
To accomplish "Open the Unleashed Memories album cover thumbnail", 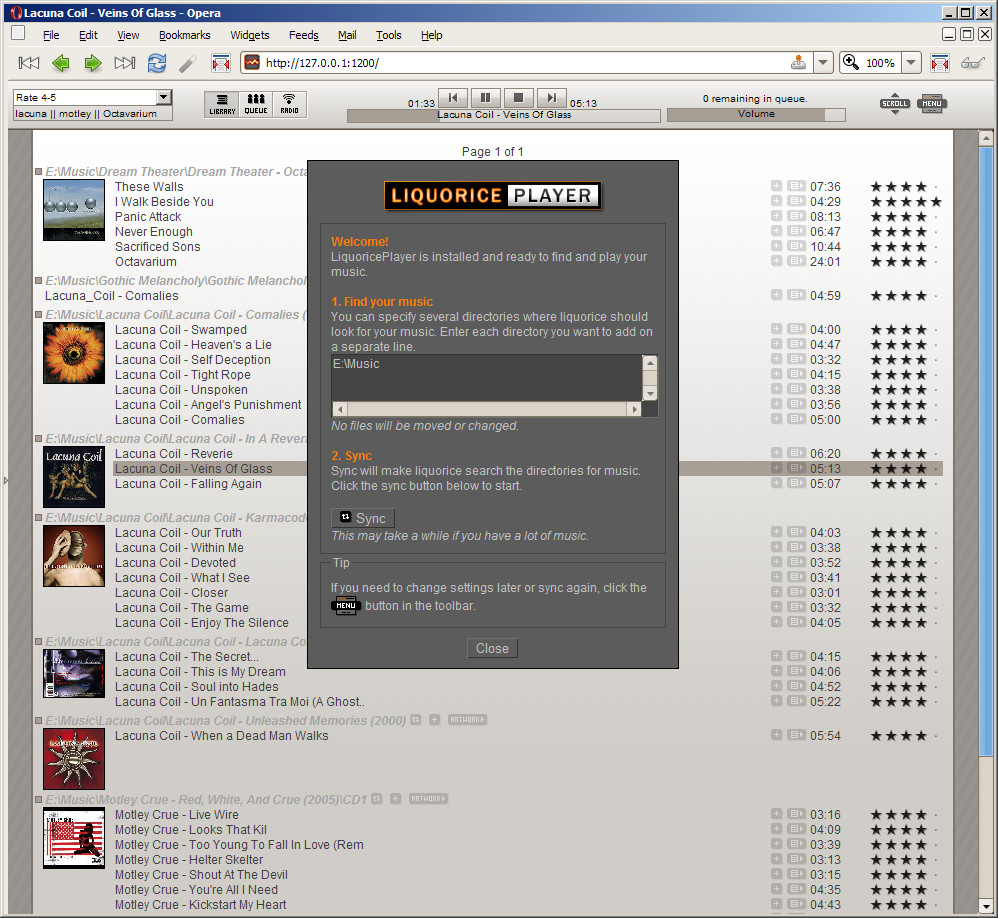I will pos(74,759).
